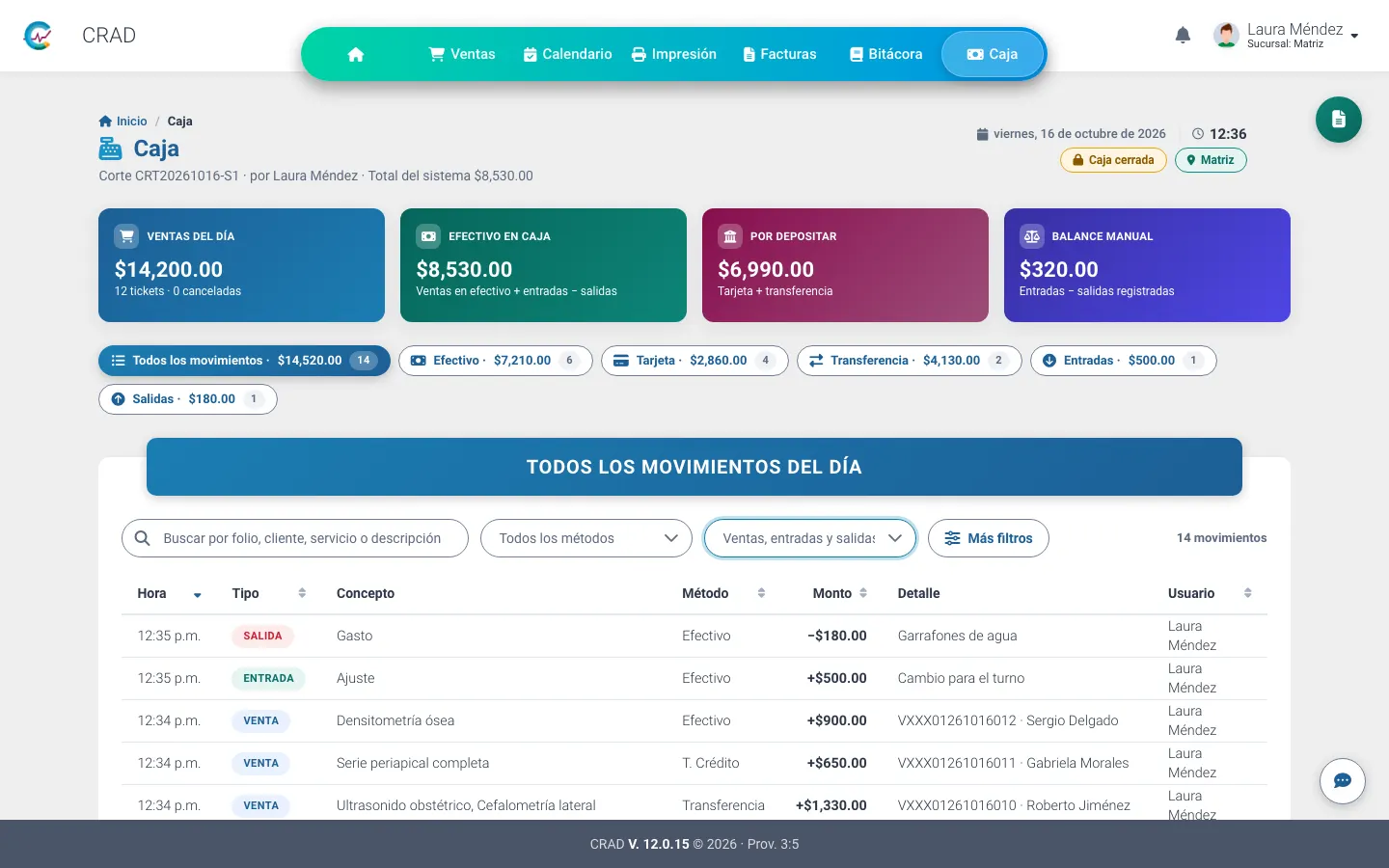This screenshot has height=868, width=1389.
Task: Click the +$1,330.00 amount
Action: click(x=831, y=805)
